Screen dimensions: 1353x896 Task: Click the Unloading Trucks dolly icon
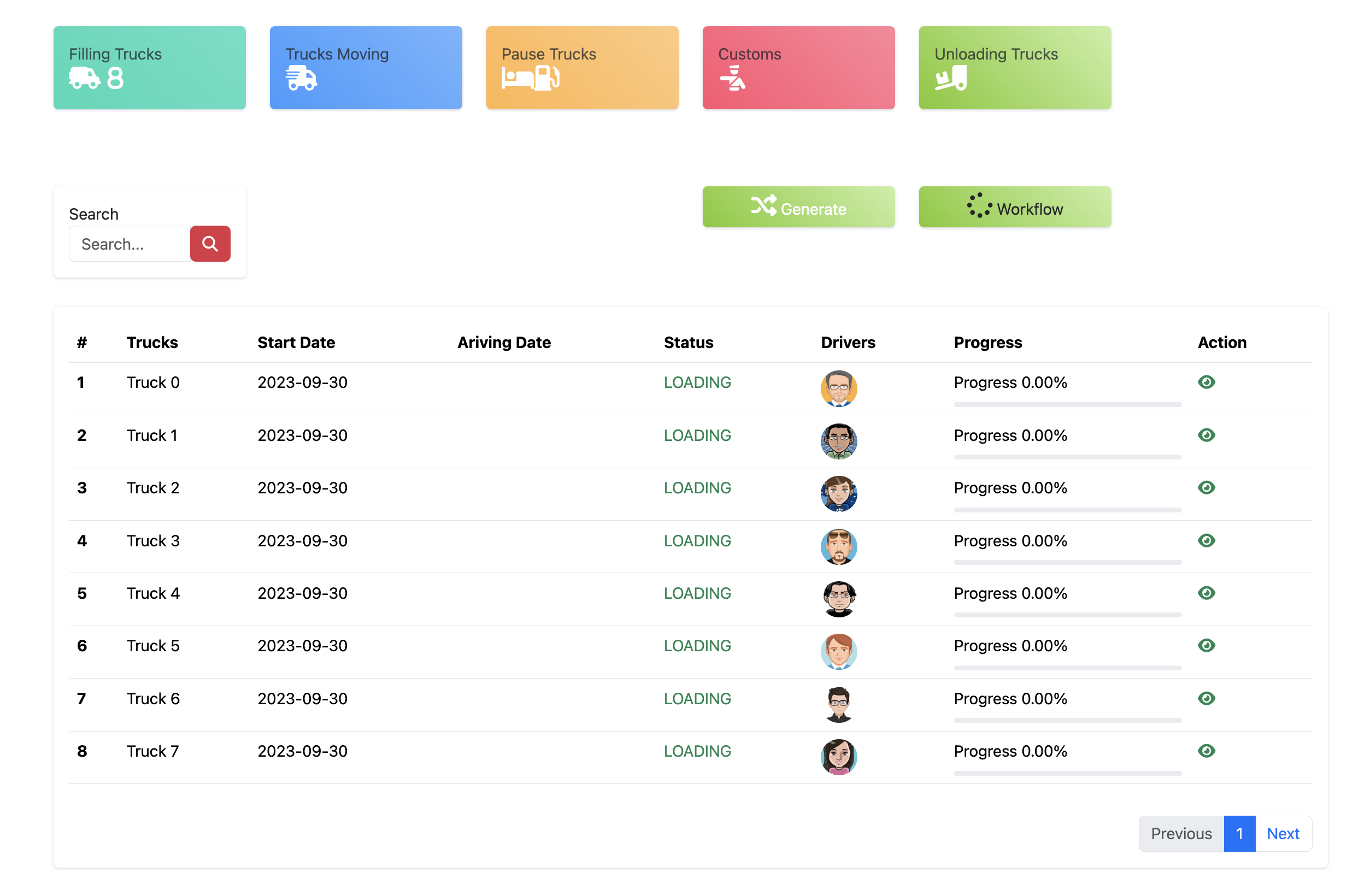pyautogui.click(x=951, y=78)
